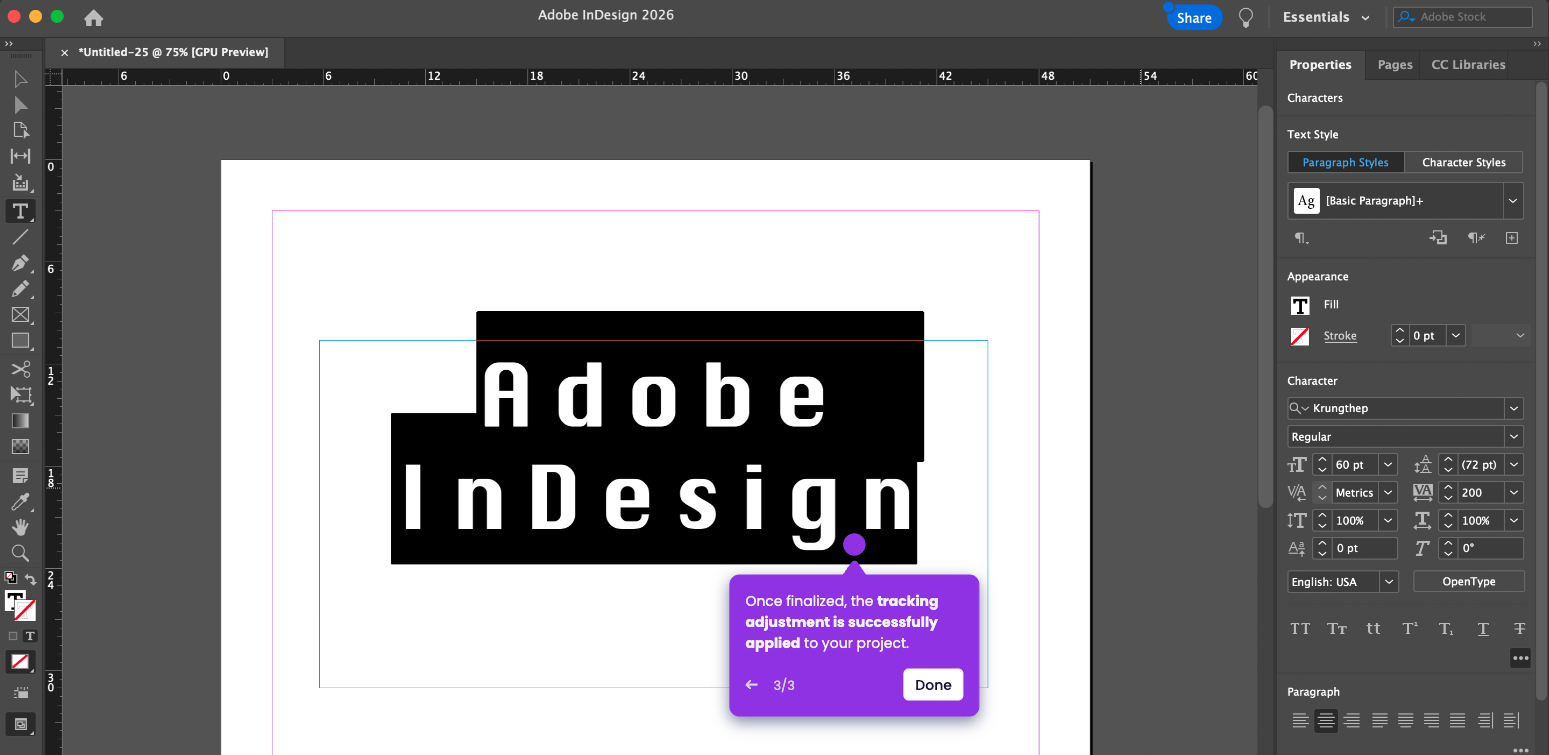Select the Gradient Feather tool

(x=20, y=447)
